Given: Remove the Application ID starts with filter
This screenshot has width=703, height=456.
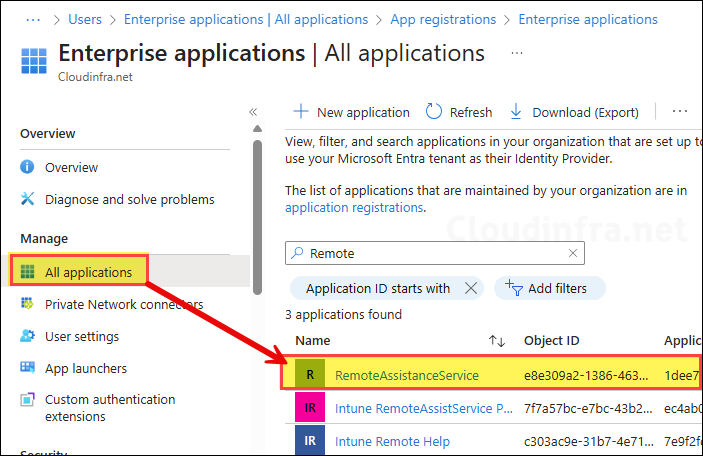Looking at the screenshot, I should (471, 288).
